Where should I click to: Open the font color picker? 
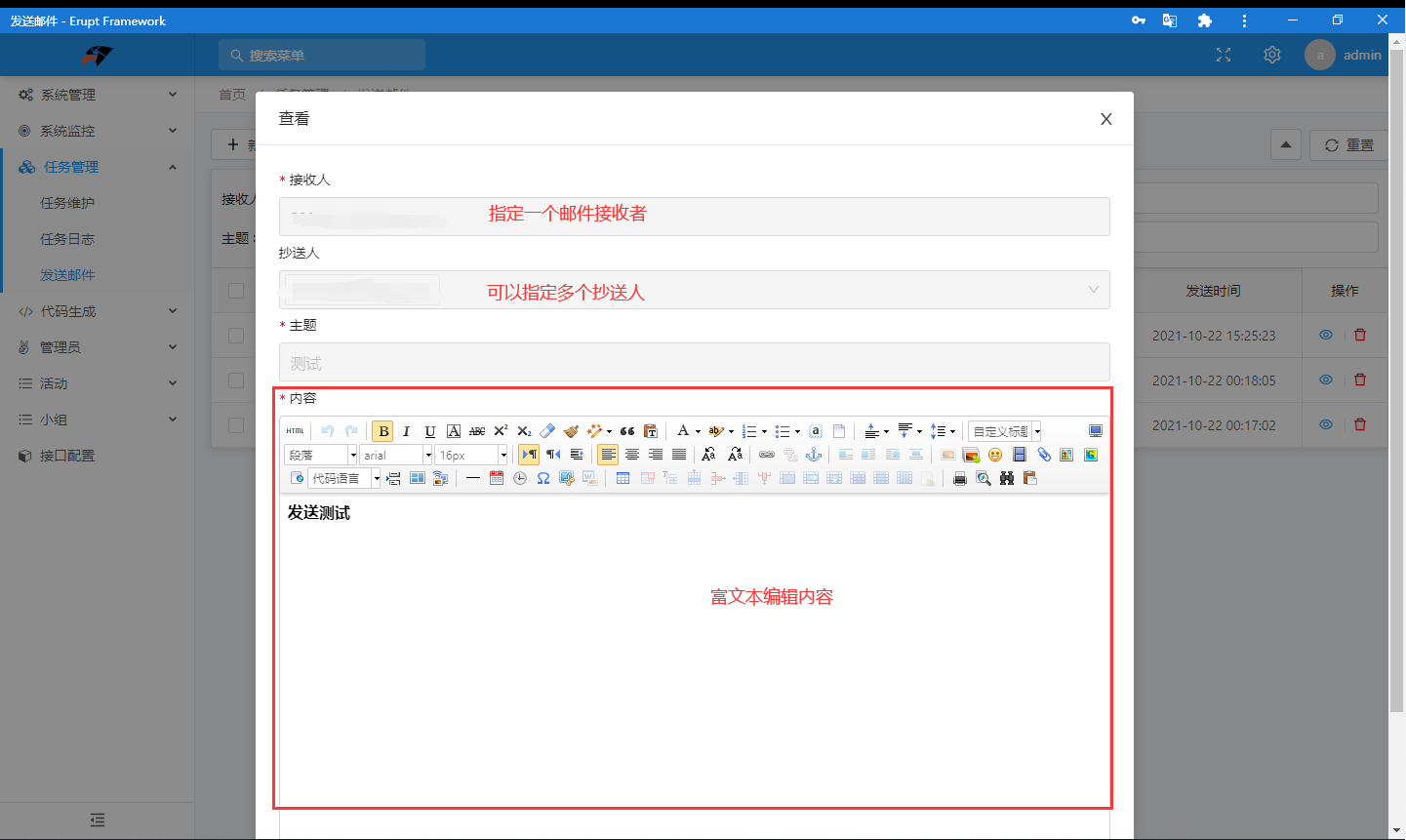688,431
